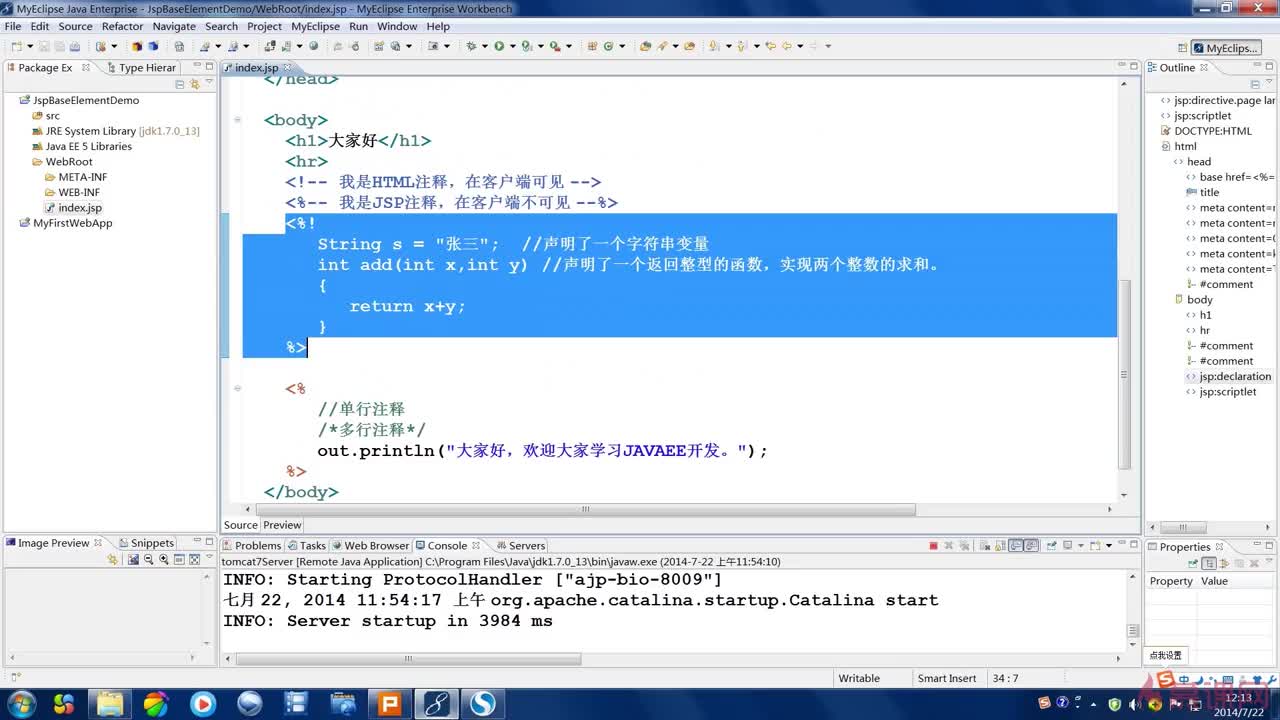Collapse the scriptlet fold marker beside <%

click(x=237, y=388)
